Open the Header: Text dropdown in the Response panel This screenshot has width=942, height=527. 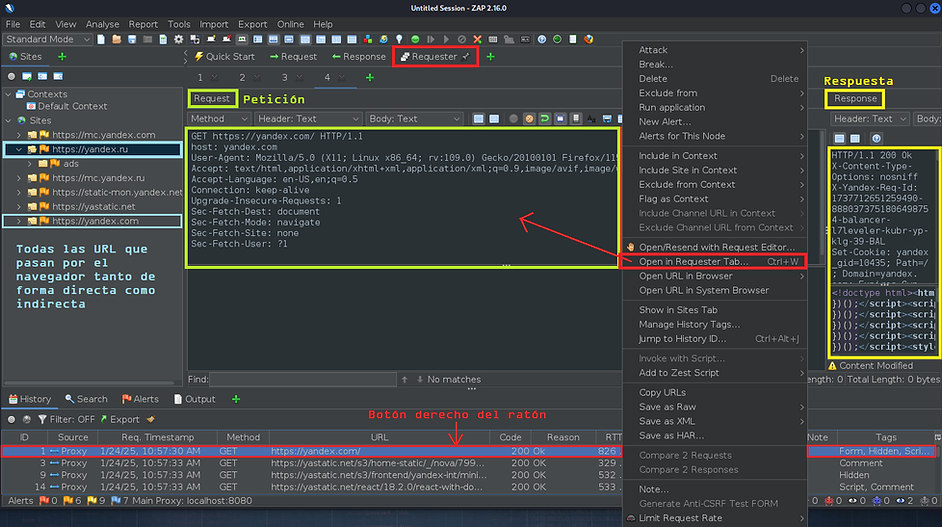click(x=870, y=119)
